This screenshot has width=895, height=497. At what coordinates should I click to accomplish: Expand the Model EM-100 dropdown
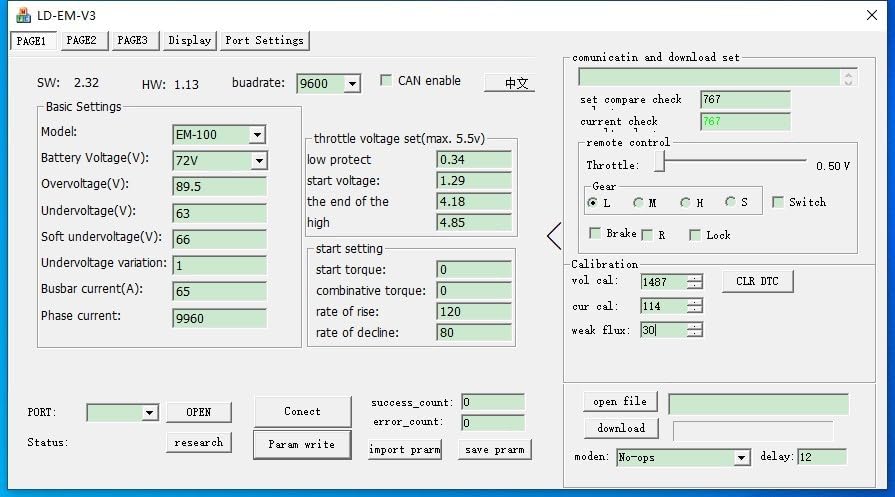(x=257, y=135)
